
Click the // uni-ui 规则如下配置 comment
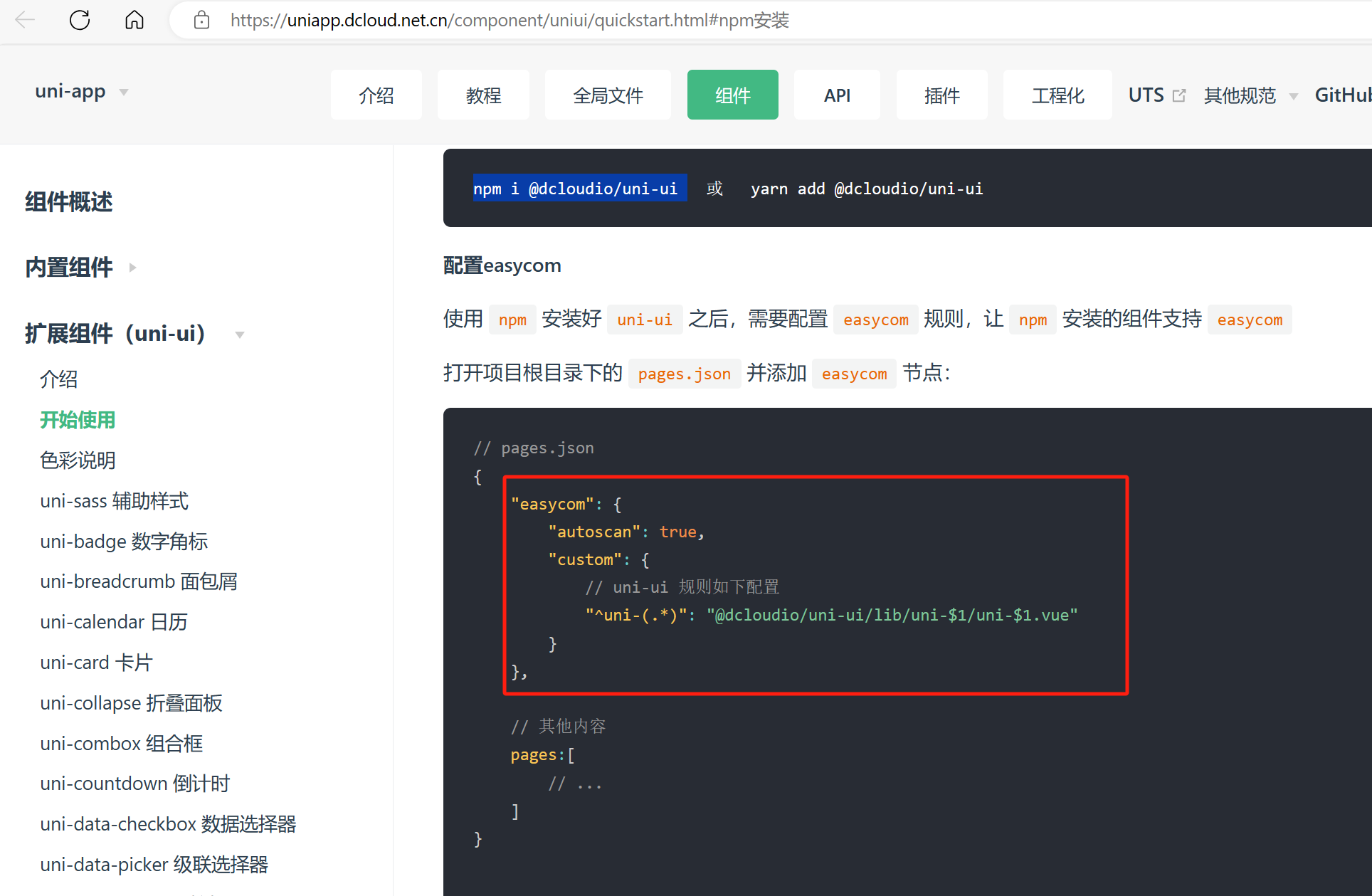click(682, 587)
